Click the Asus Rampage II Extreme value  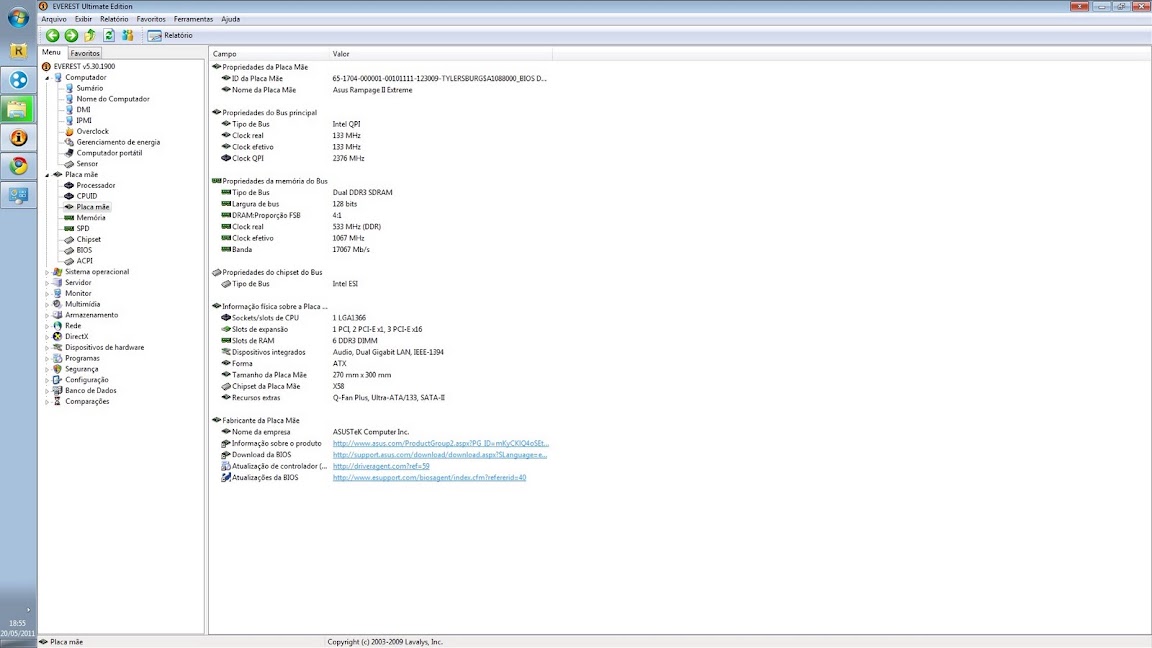coord(372,90)
